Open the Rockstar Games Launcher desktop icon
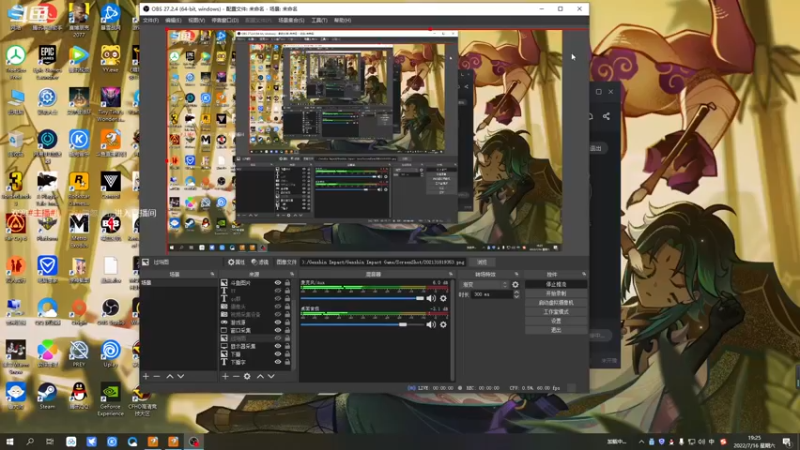The height and width of the screenshot is (450, 800). 79,189
